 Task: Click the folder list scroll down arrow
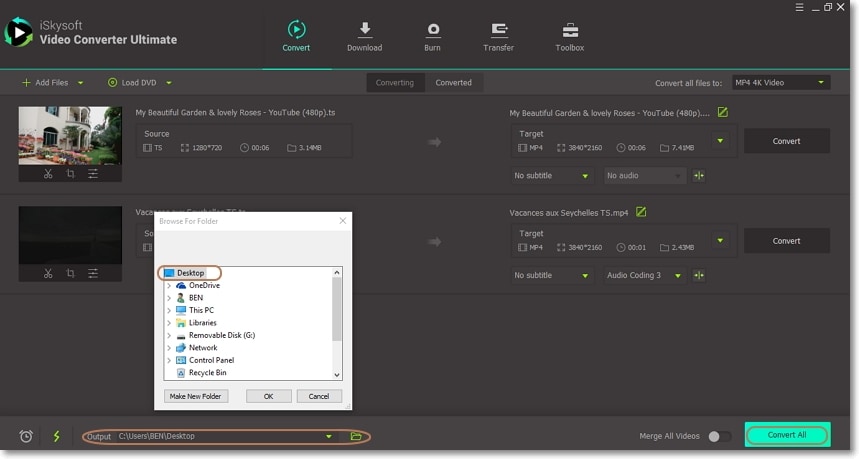pos(337,375)
